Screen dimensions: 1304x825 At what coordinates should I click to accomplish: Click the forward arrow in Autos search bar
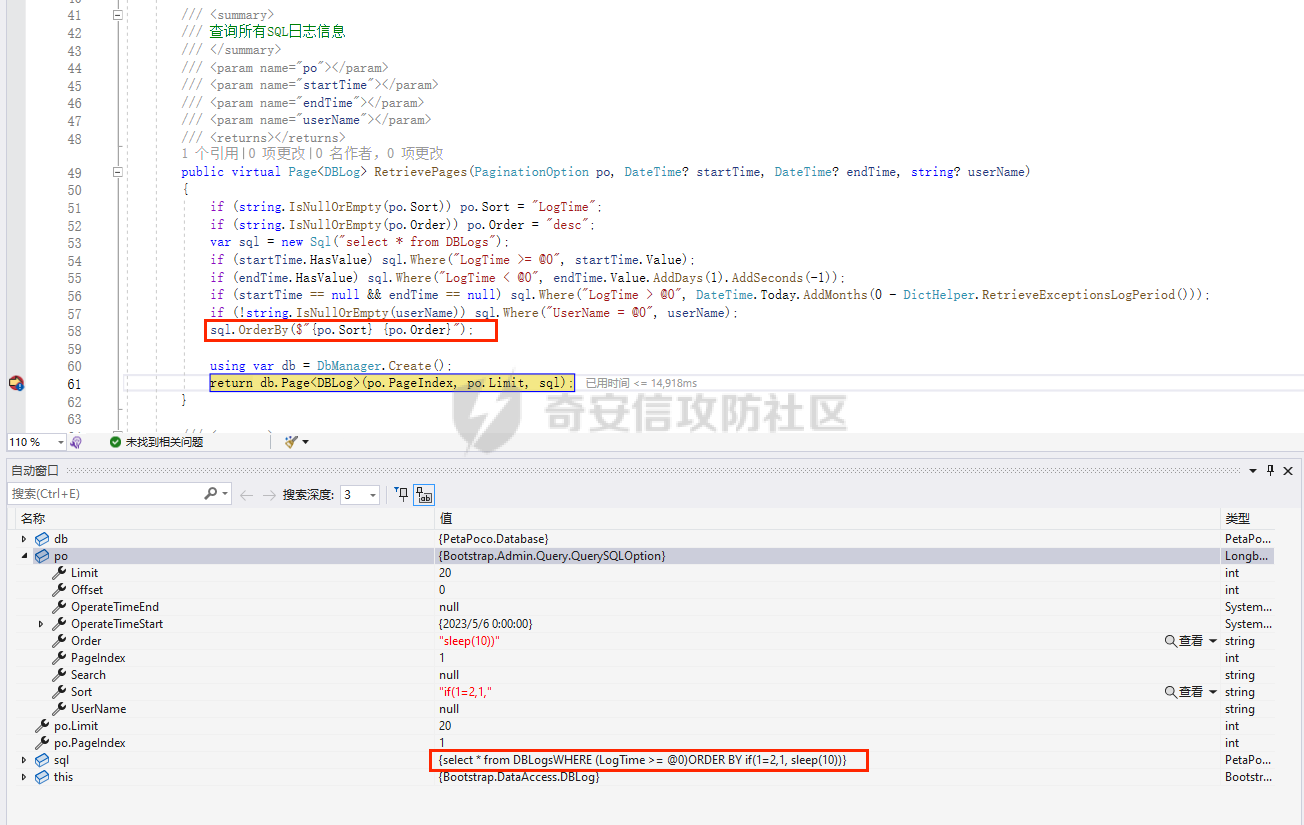(x=268, y=495)
